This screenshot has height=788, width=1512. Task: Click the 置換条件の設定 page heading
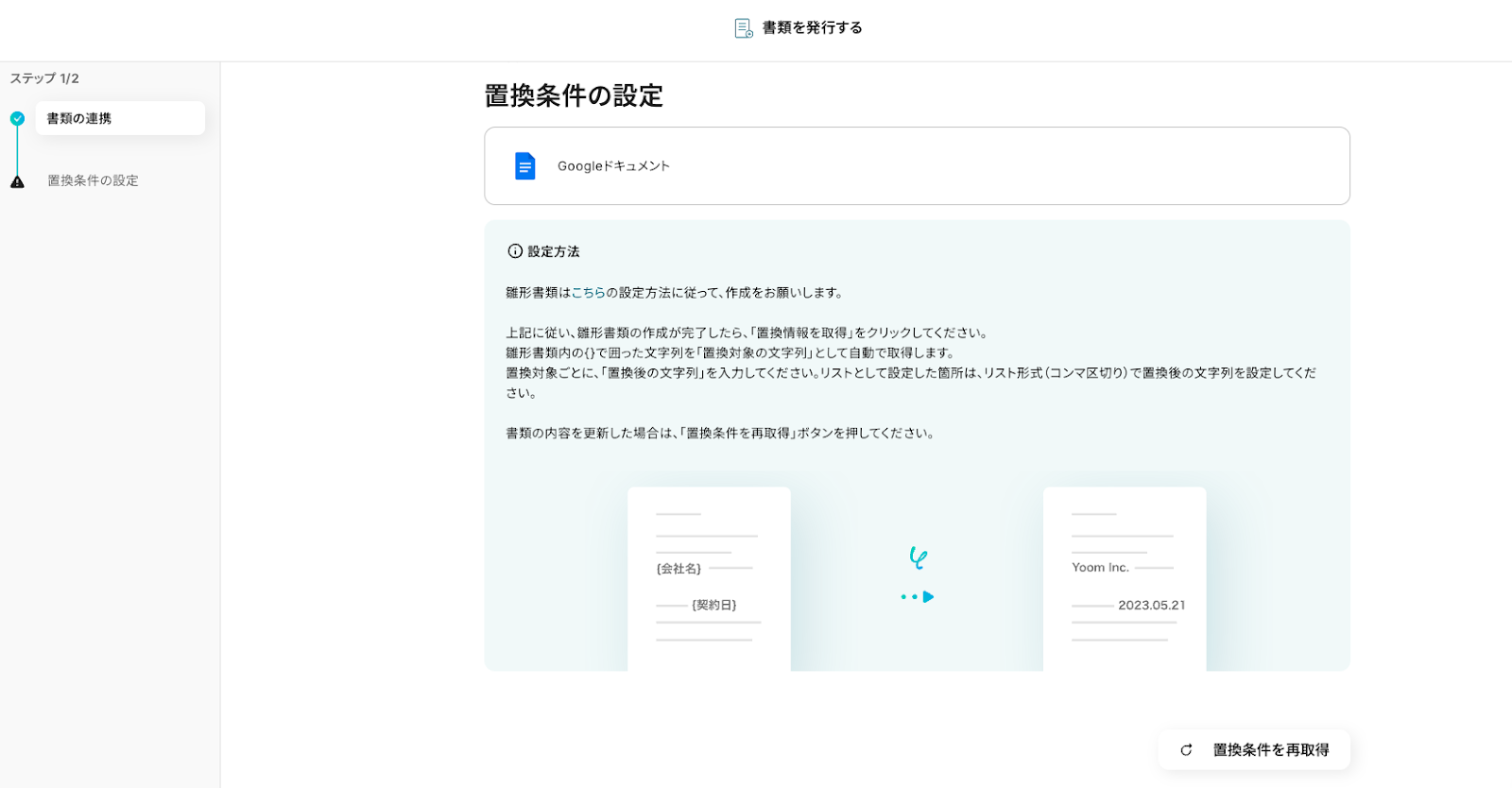point(574,95)
